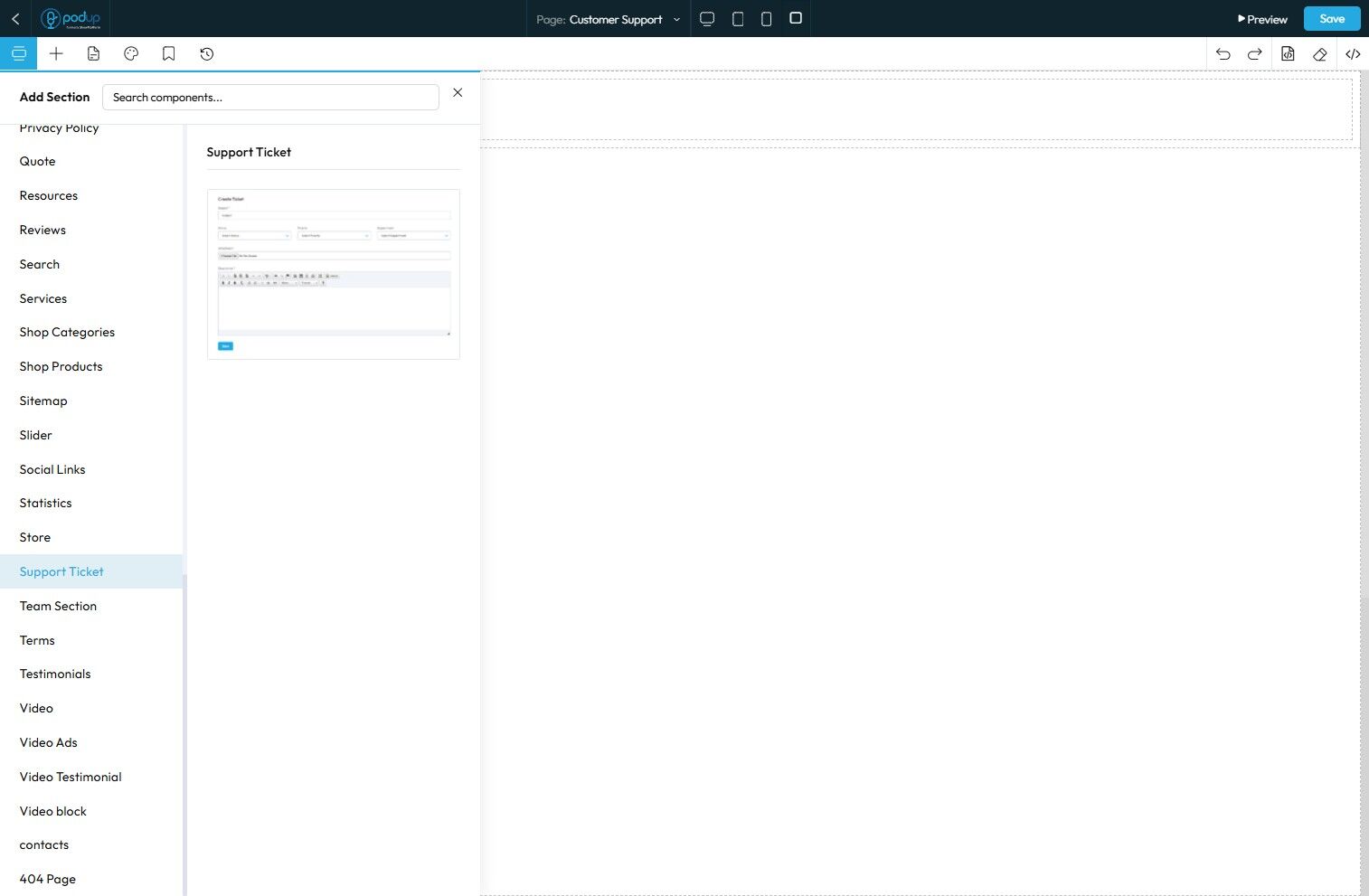1369x896 pixels.
Task: Open the Search category
Action: pyautogui.click(x=40, y=264)
